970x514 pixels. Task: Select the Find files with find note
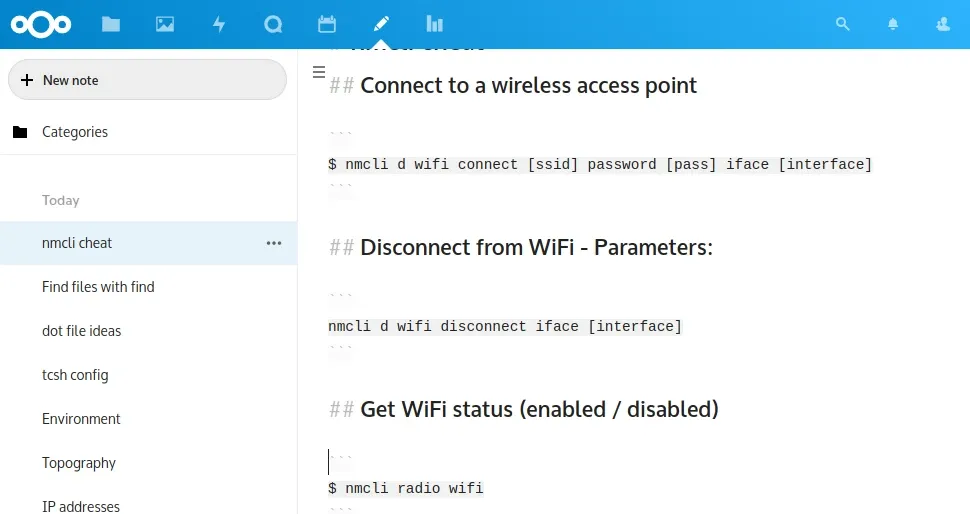pos(98,287)
